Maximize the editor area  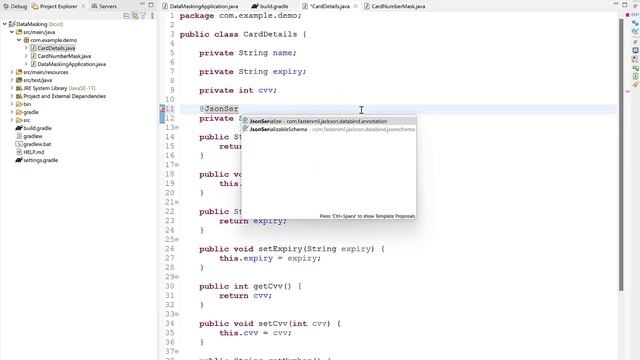click(625, 4)
